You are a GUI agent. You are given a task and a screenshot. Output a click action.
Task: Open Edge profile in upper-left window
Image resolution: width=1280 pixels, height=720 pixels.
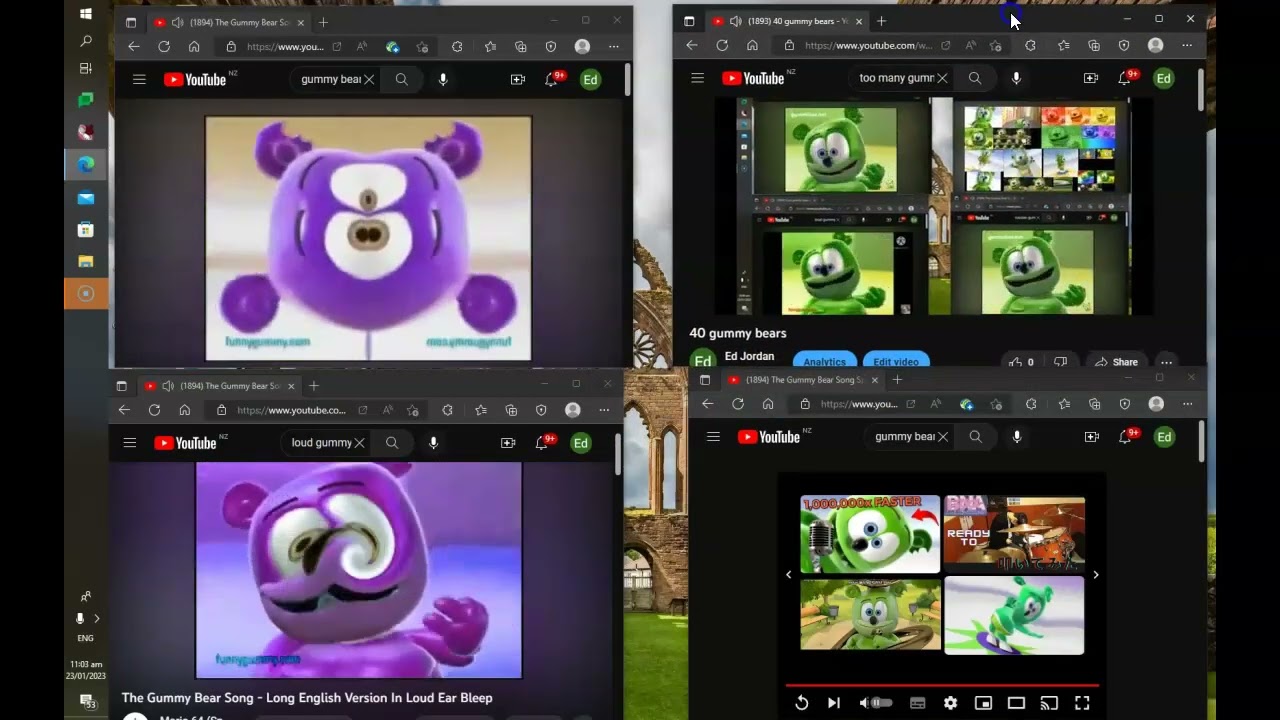(582, 46)
